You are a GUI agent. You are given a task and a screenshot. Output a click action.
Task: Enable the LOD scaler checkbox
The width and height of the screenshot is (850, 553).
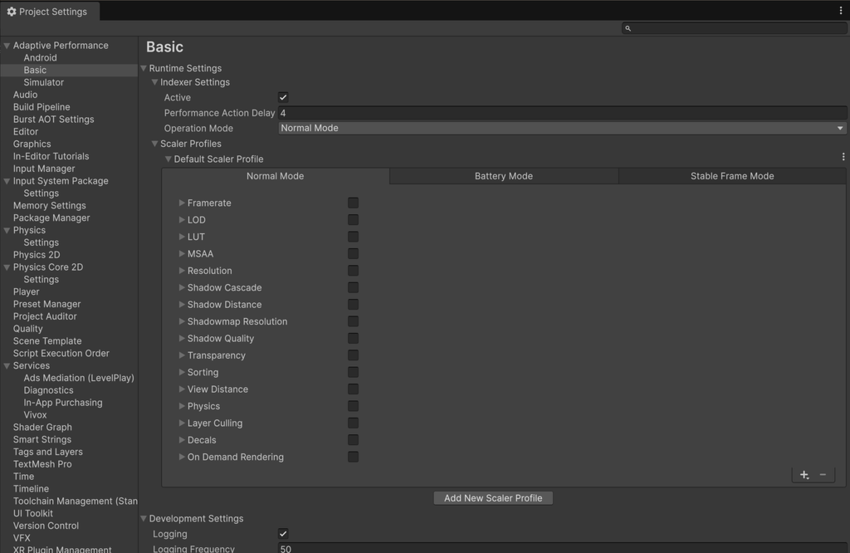[353, 220]
